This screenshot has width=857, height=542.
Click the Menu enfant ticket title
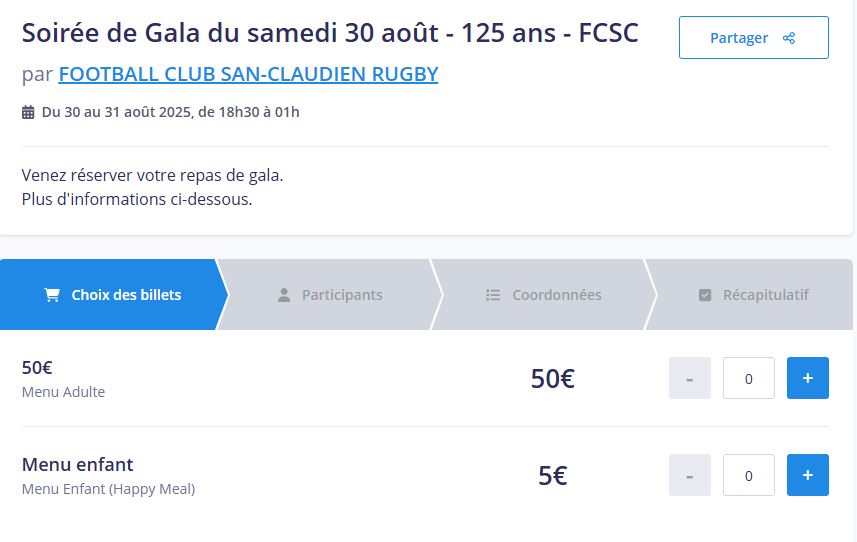point(78,464)
